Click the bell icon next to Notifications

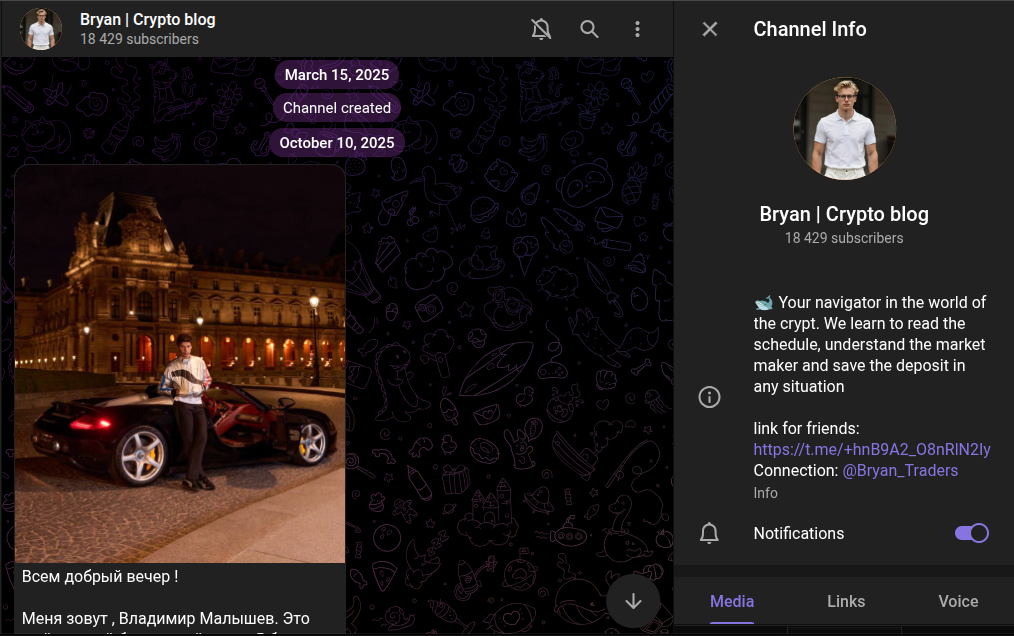(709, 533)
